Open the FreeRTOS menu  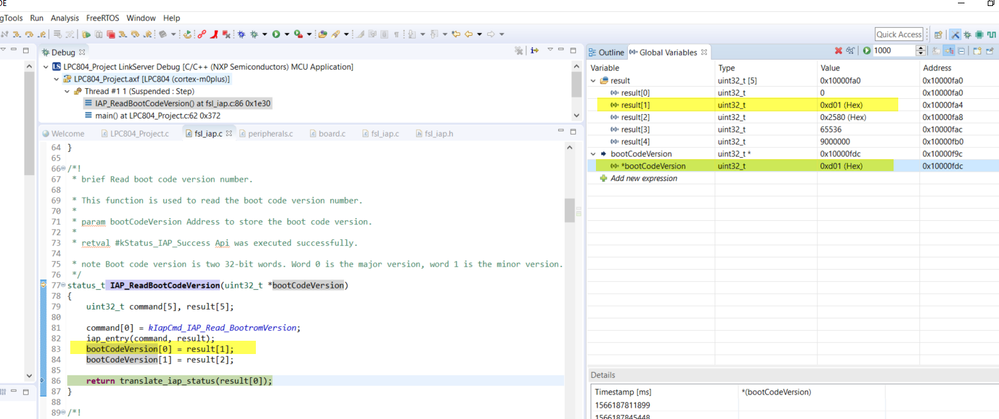pyautogui.click(x=102, y=18)
